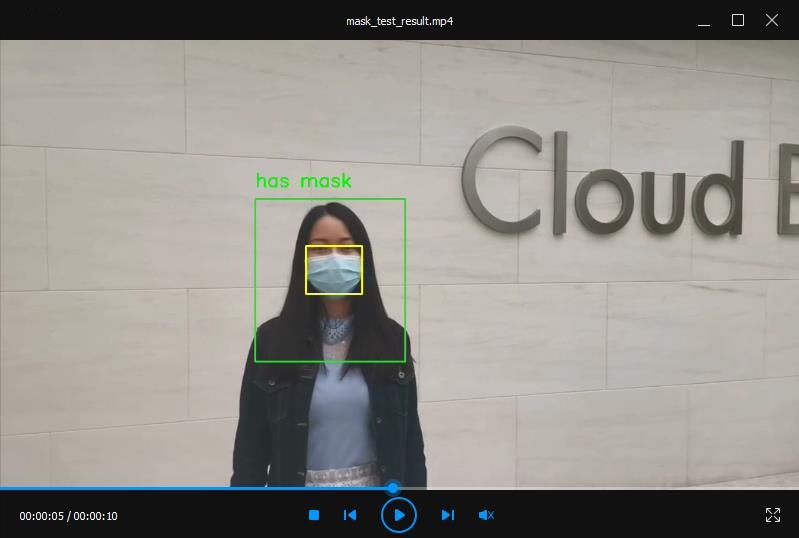Click inside the yellow mask detection box
Image resolution: width=799 pixels, height=538 pixels.
coord(334,270)
